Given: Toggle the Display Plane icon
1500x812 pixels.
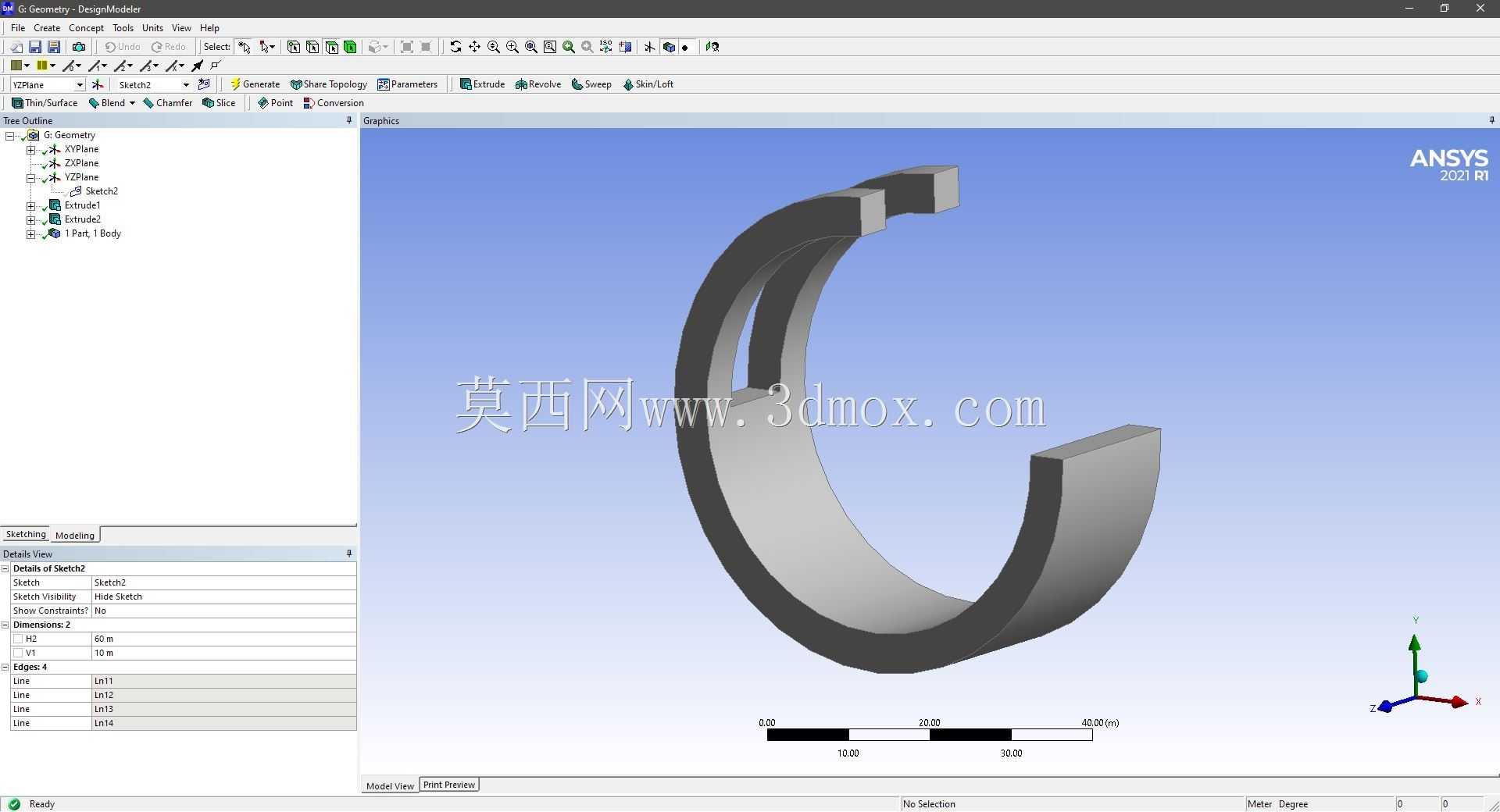Looking at the screenshot, I should point(649,47).
